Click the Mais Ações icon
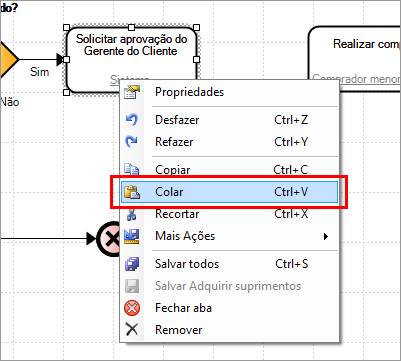This screenshot has height=361, width=401. (x=132, y=236)
